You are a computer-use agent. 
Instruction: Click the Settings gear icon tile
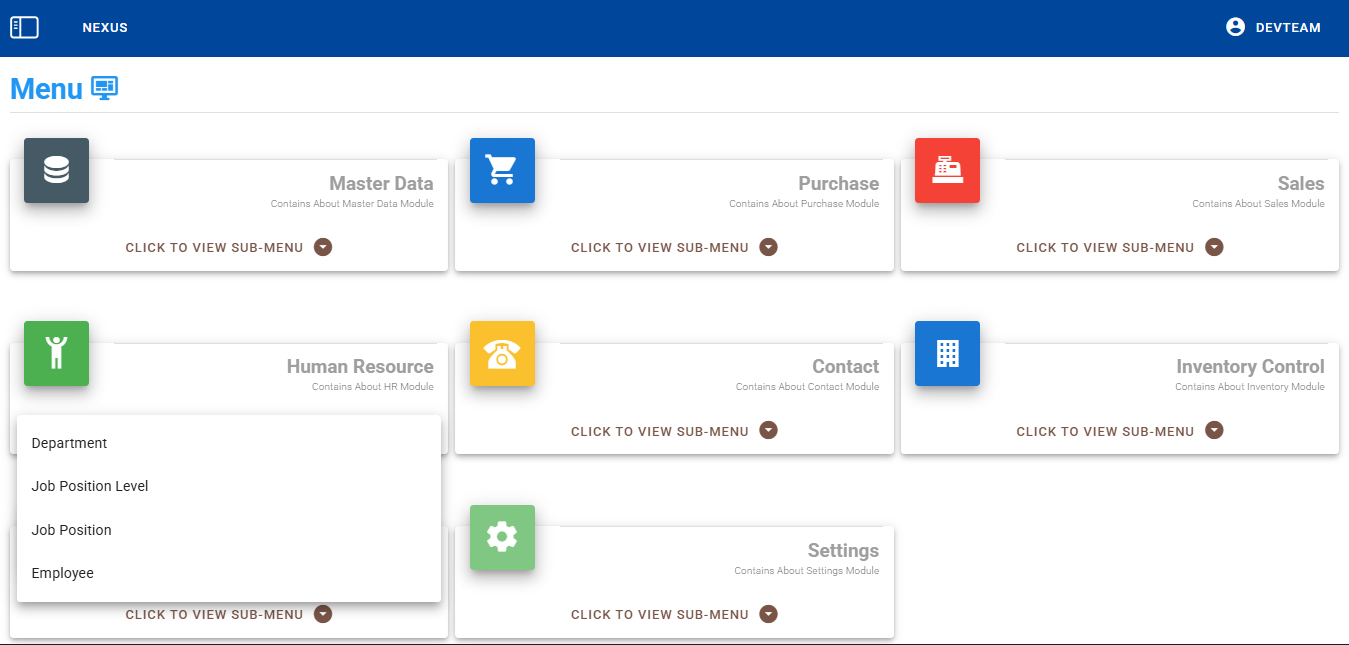point(502,537)
